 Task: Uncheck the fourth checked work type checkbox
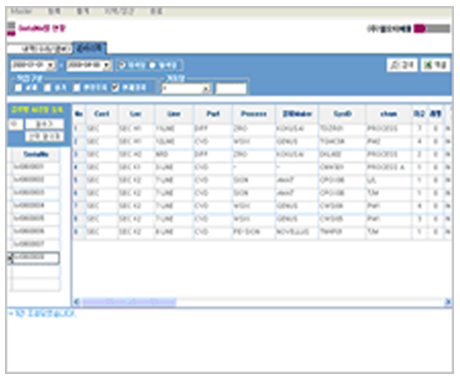(x=115, y=88)
